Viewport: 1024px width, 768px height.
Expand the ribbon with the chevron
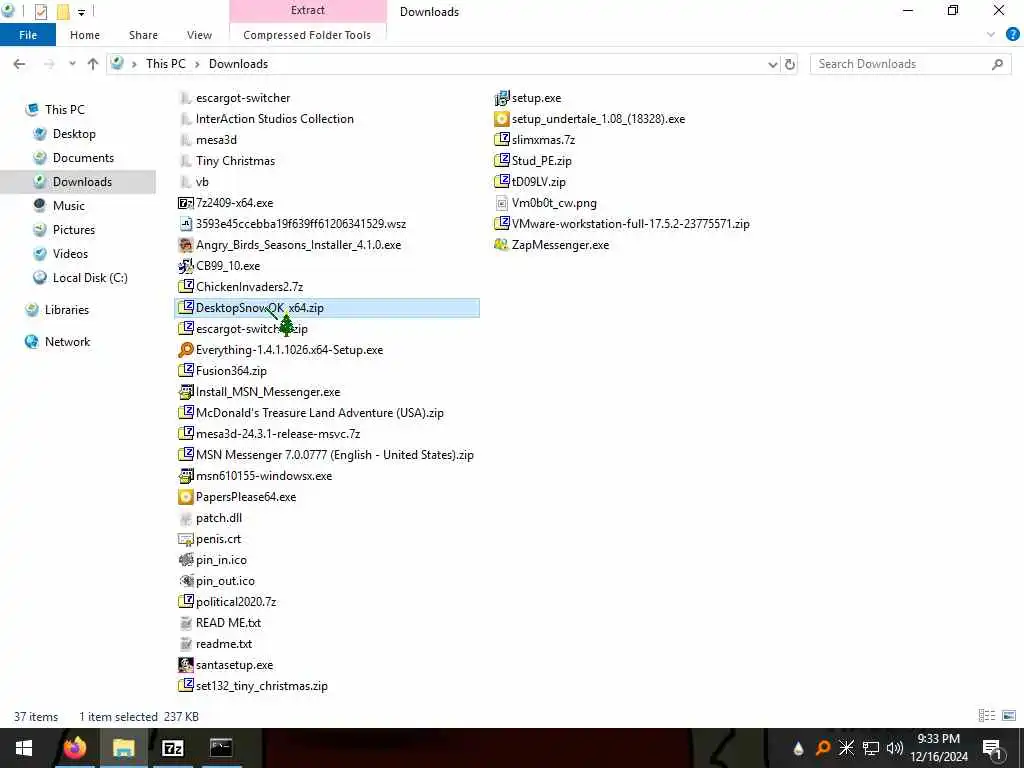(x=991, y=35)
